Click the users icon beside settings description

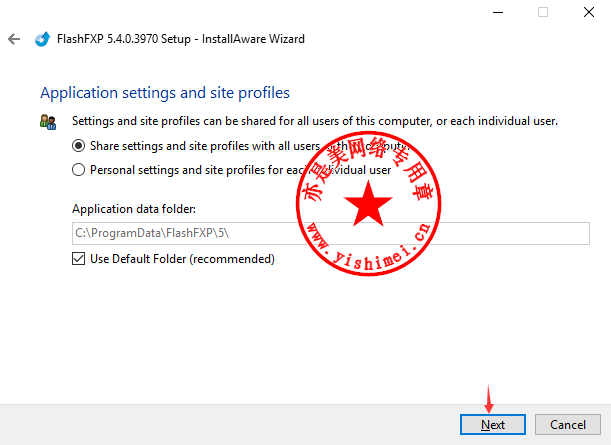48,122
